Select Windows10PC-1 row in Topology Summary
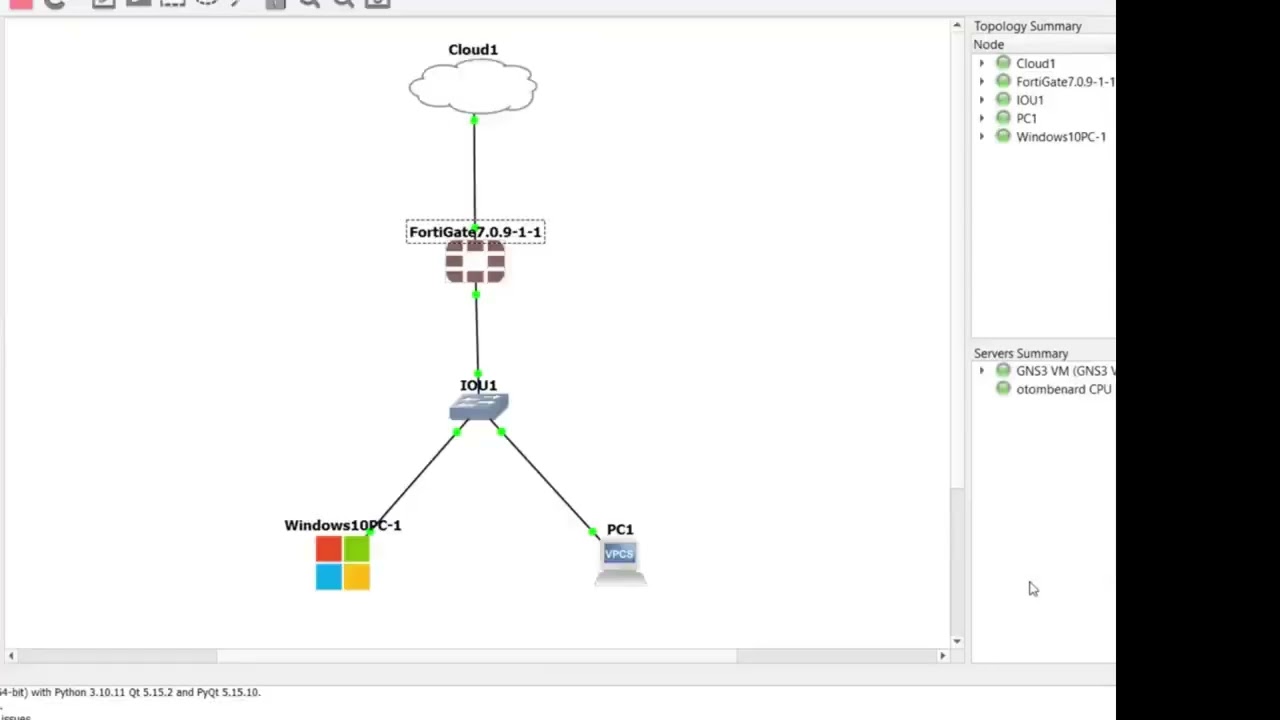Screen dimensions: 1280x720 click(1044, 136)
